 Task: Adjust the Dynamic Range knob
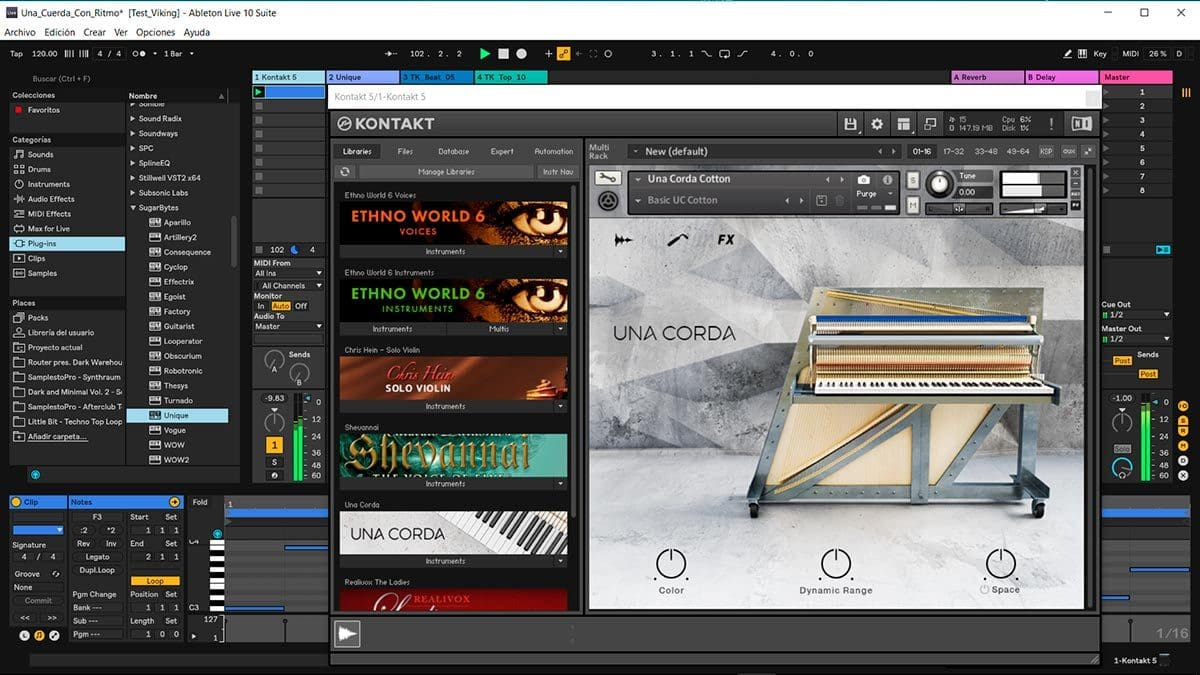[835, 565]
